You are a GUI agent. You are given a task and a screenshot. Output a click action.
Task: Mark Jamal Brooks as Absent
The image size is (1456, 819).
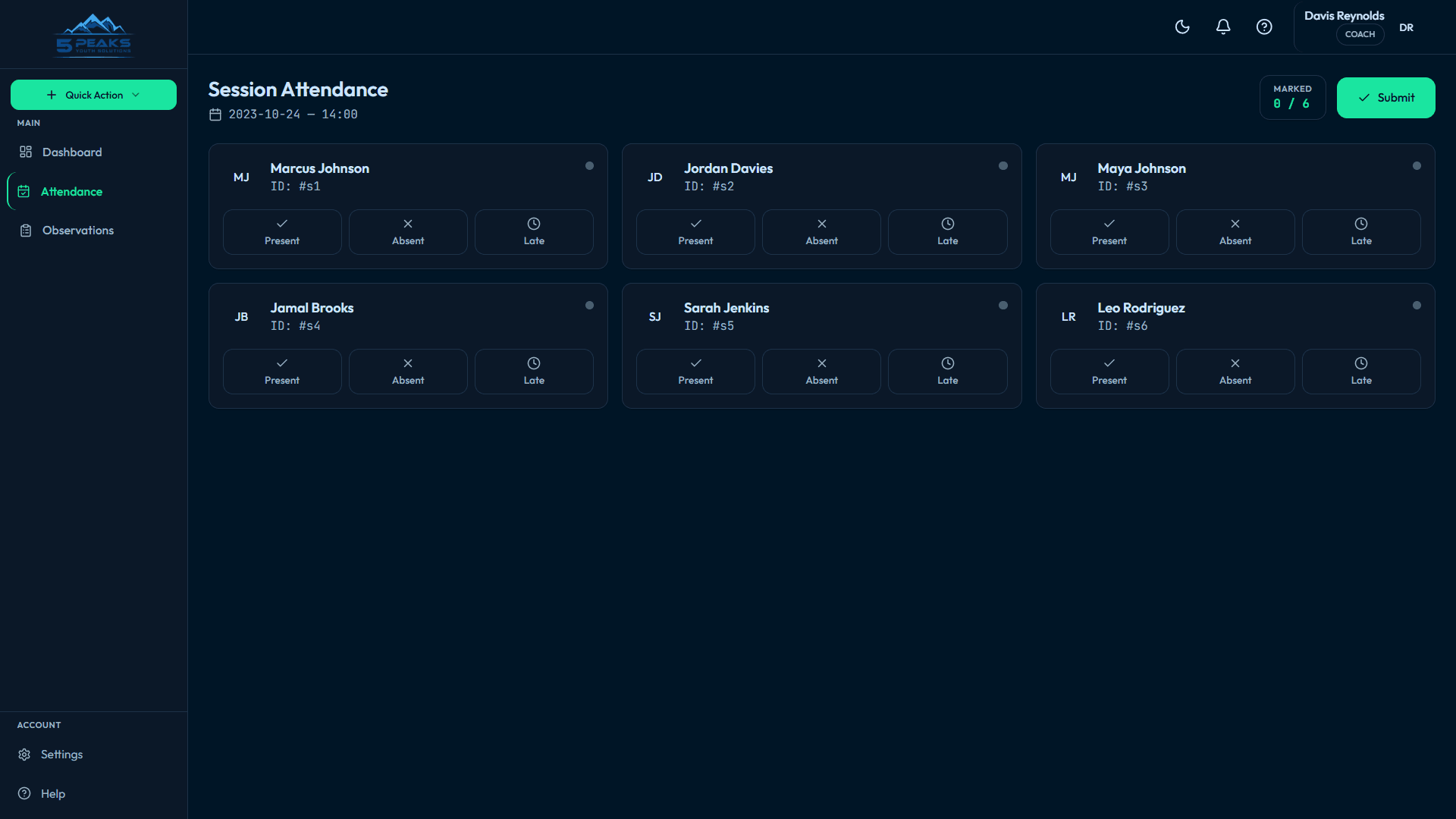[x=408, y=372]
